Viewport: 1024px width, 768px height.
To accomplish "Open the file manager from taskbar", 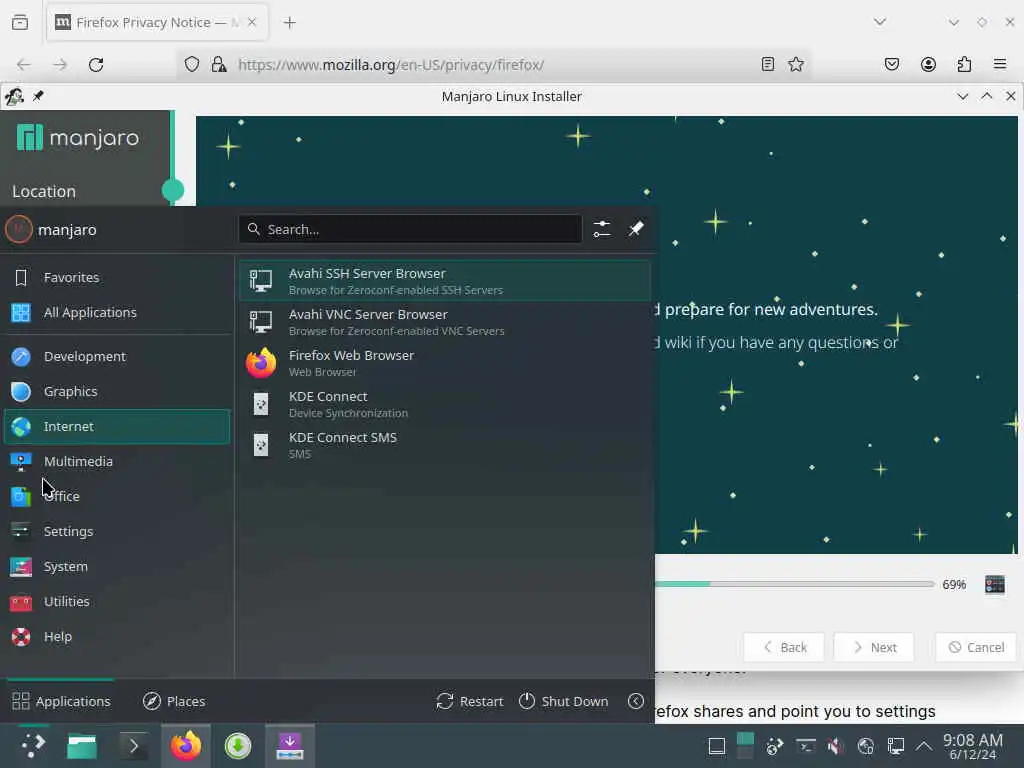I will coord(82,746).
